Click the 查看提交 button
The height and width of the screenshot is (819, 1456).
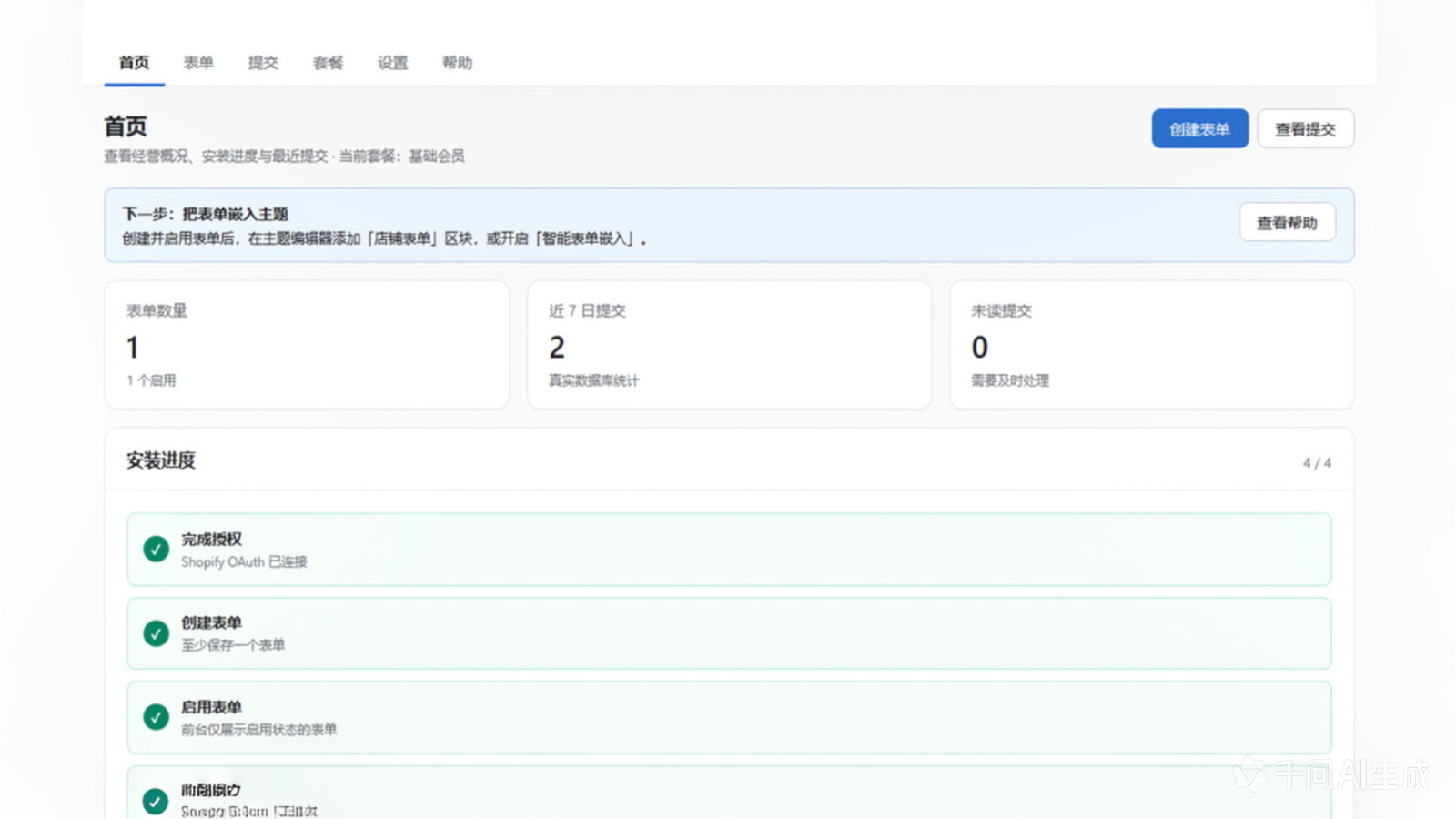pyautogui.click(x=1305, y=129)
